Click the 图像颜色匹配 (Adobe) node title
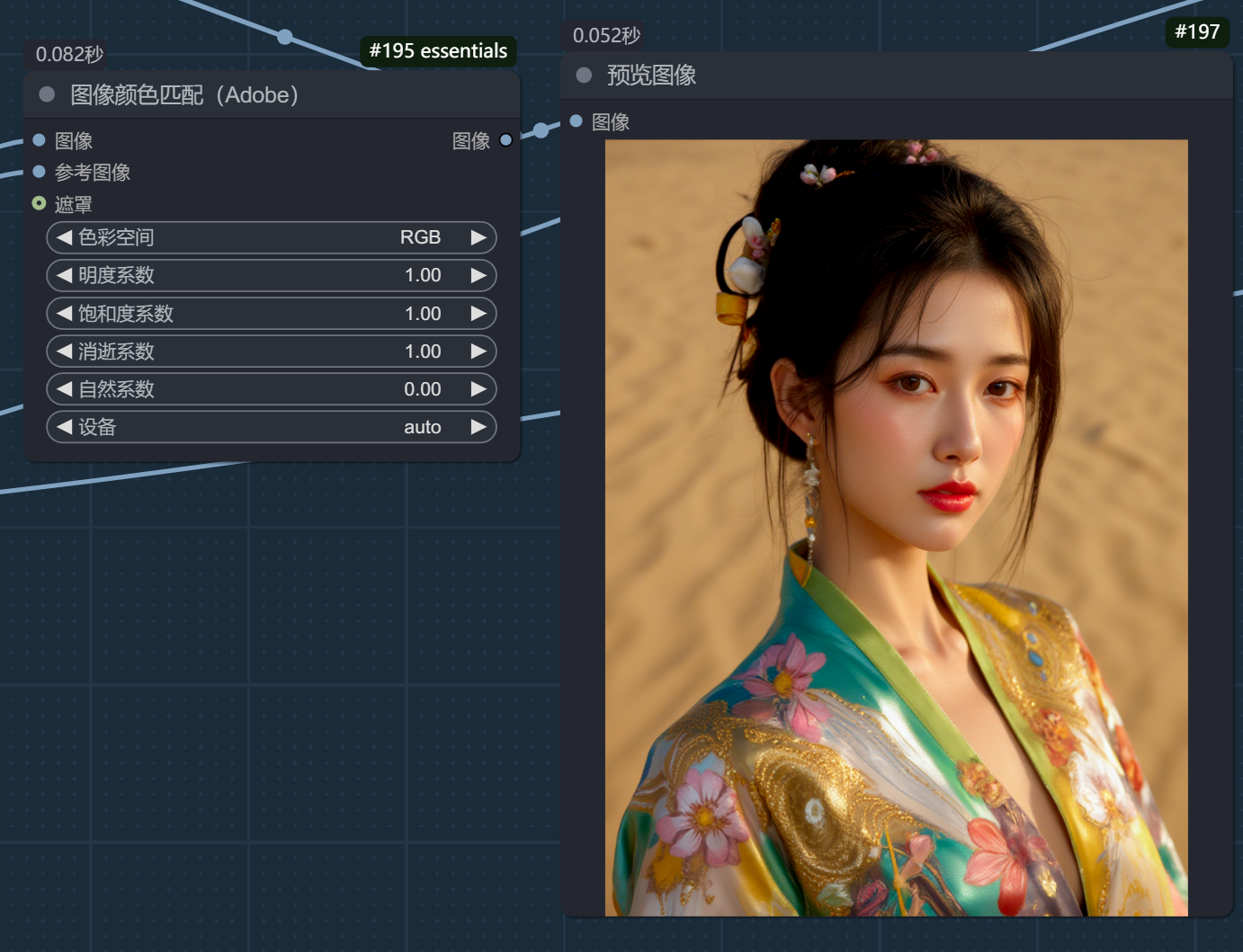Screen dimensions: 1243x952 tap(184, 94)
